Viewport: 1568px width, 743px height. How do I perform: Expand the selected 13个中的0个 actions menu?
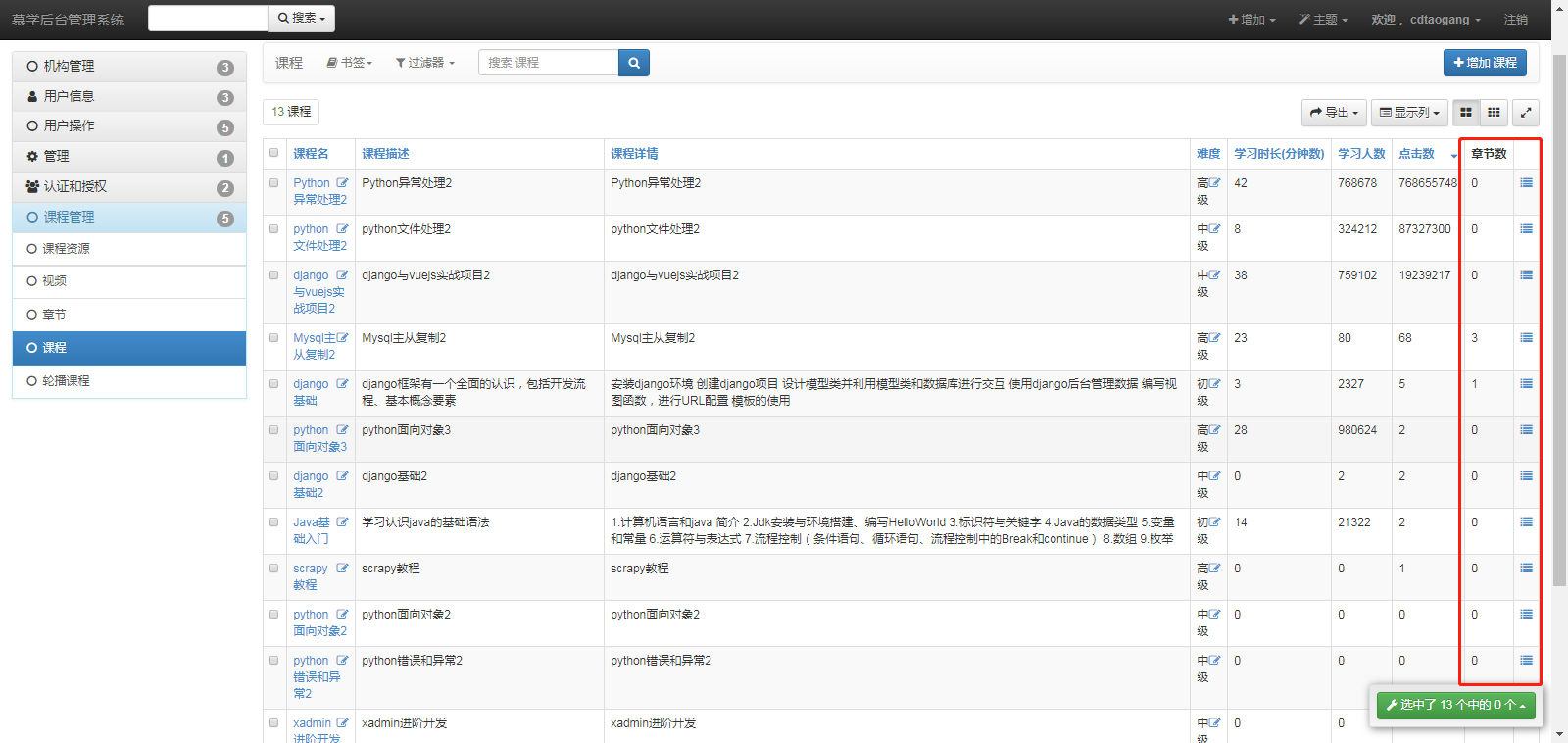pos(1455,705)
